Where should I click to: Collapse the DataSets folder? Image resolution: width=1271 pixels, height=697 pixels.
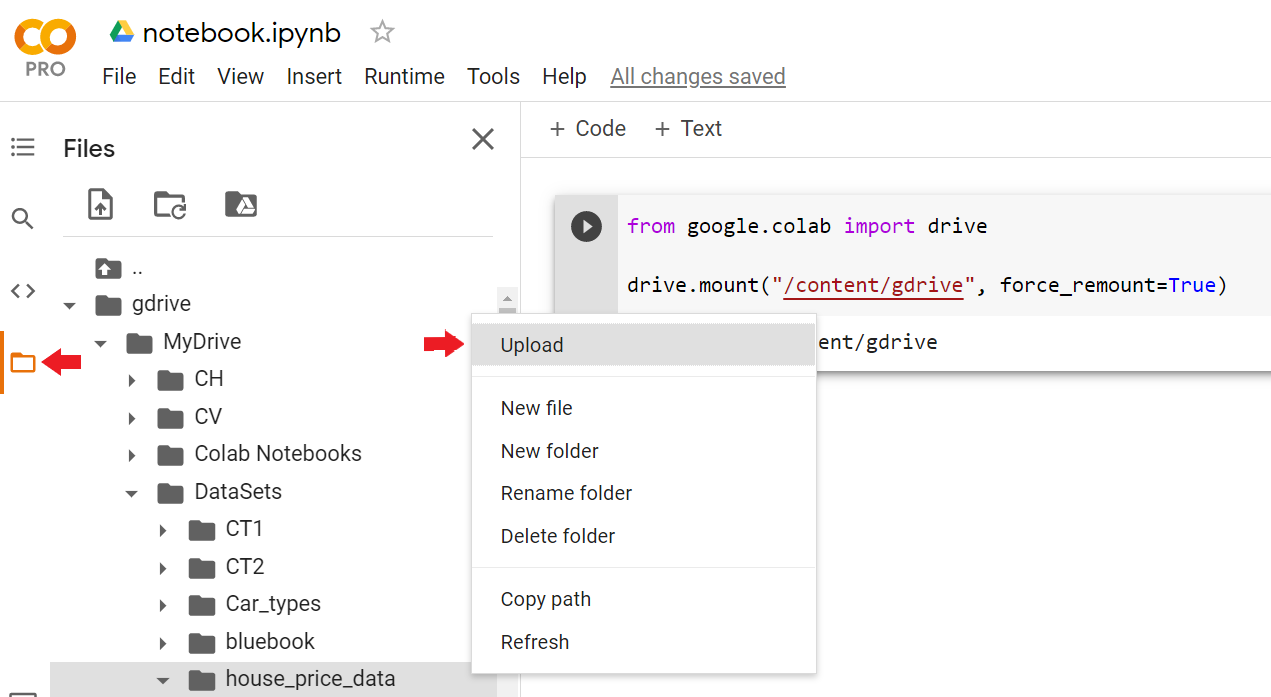pos(131,491)
